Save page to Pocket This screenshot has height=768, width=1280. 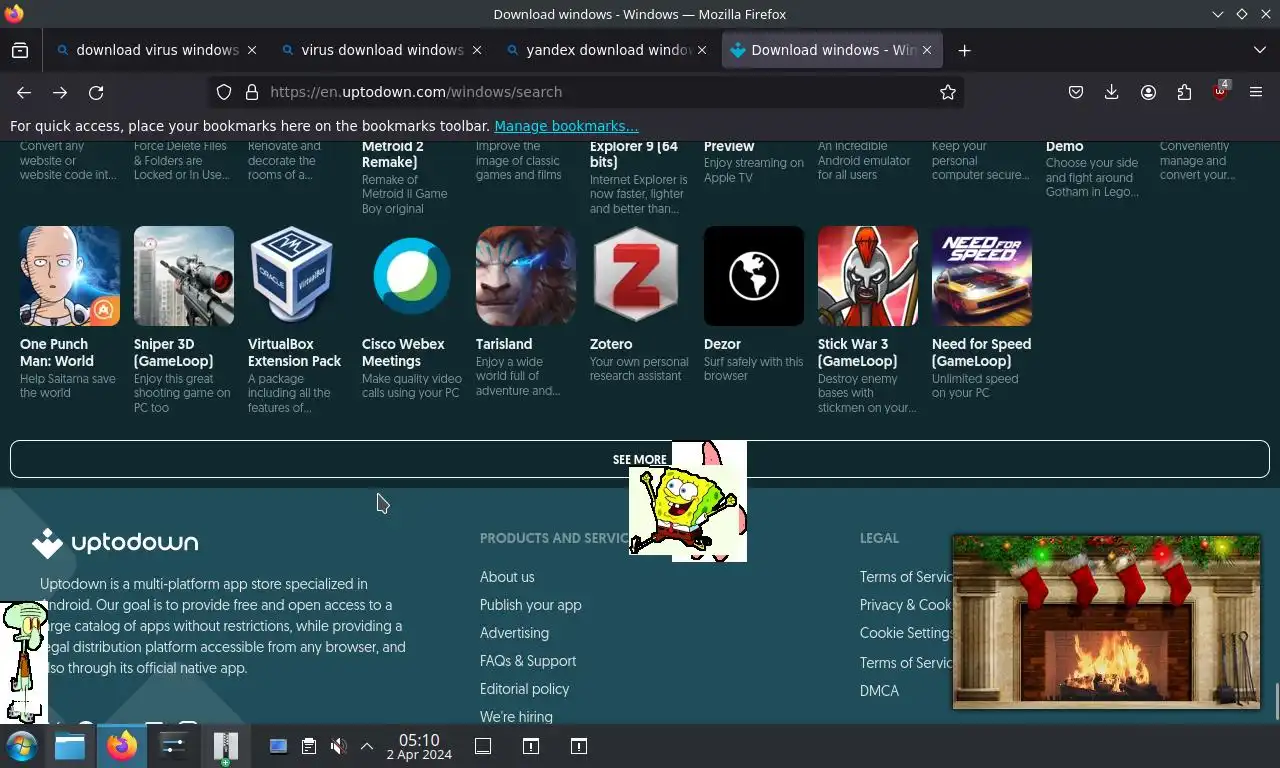click(x=1076, y=92)
